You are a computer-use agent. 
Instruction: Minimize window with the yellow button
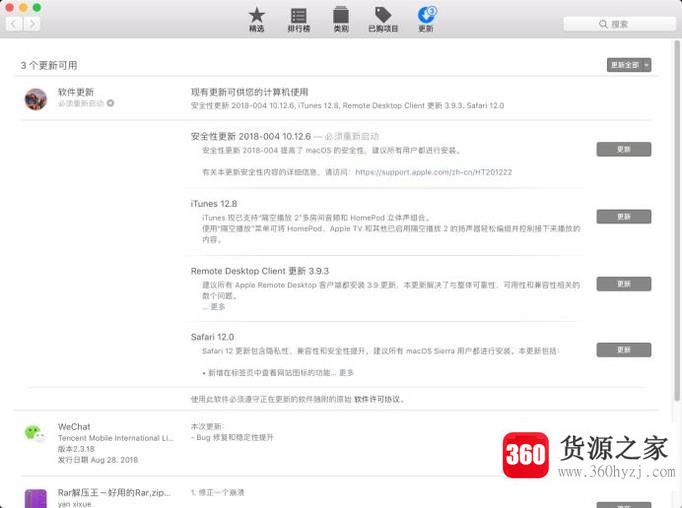(23, 7)
